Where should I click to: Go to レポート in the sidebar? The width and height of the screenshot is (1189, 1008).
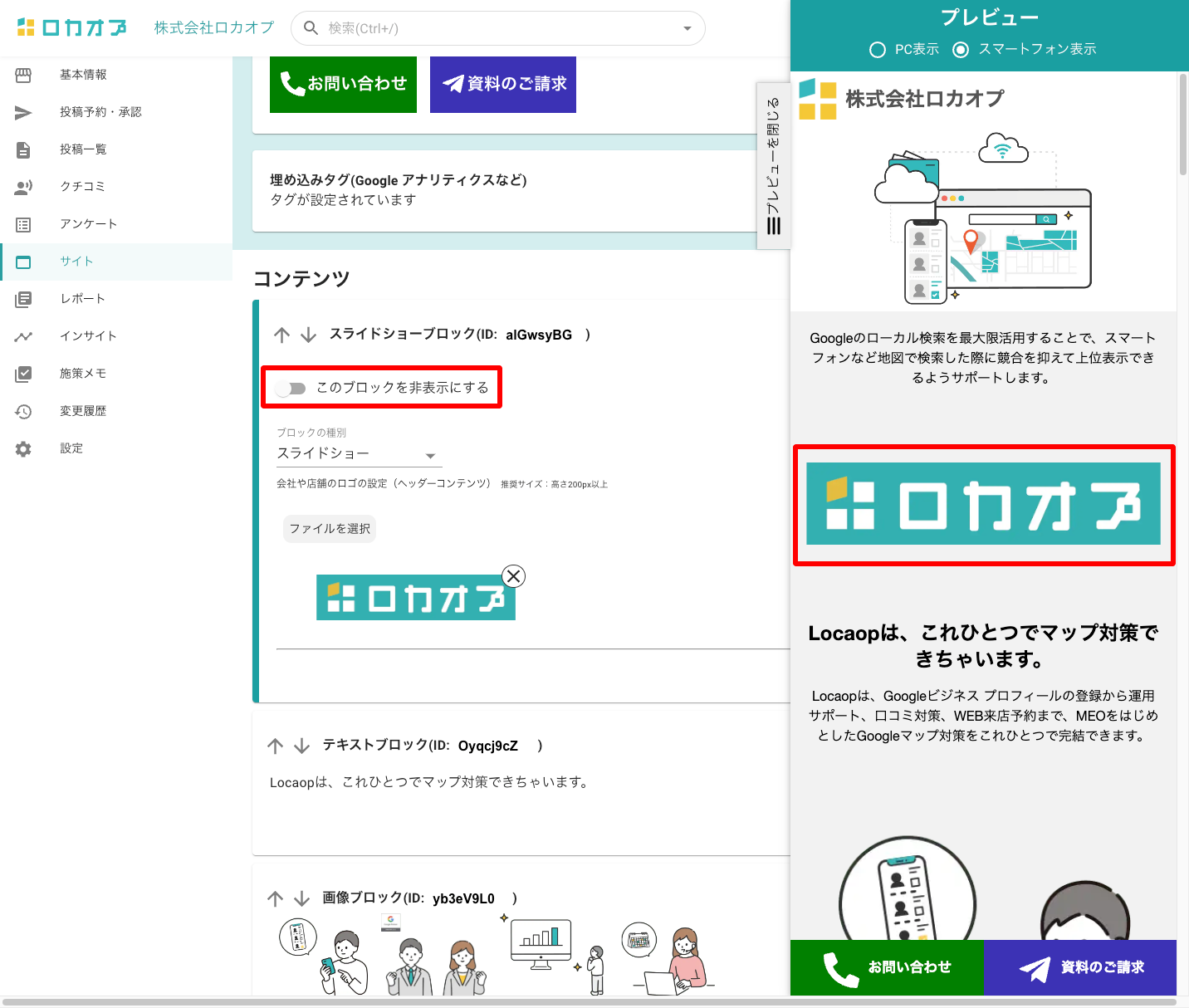tap(82, 299)
